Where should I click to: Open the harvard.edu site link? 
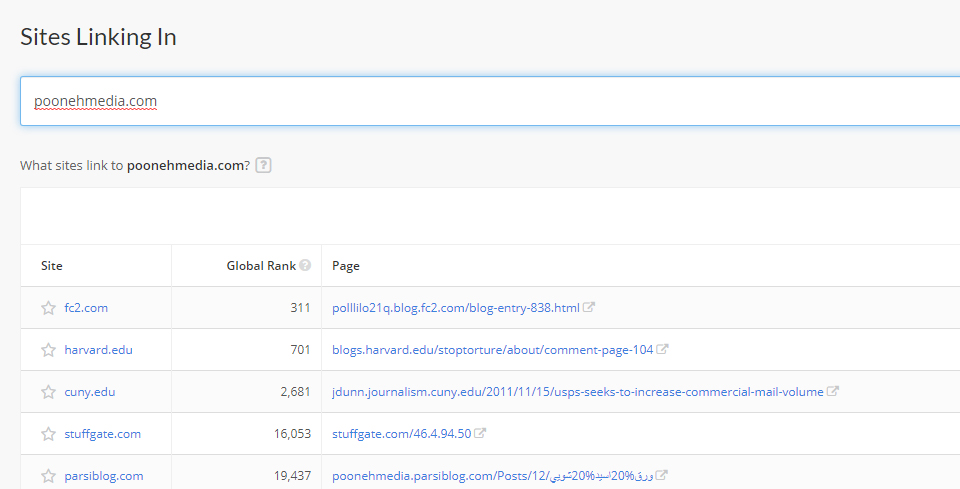point(99,350)
